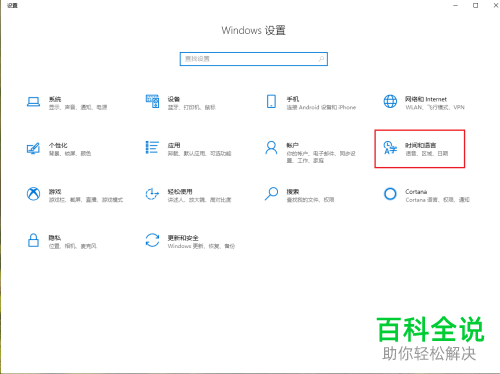The image size is (500, 374).
Task: Click the 'Windows 更新' description text
Action: [x=201, y=246]
